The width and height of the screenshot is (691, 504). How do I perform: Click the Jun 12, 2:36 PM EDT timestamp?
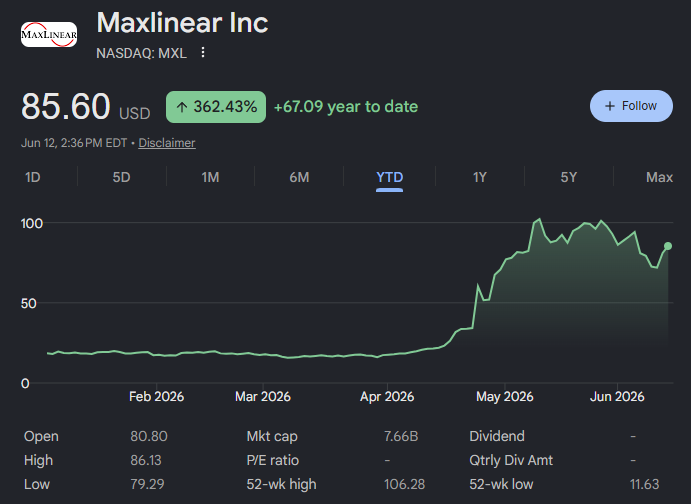pos(74,143)
